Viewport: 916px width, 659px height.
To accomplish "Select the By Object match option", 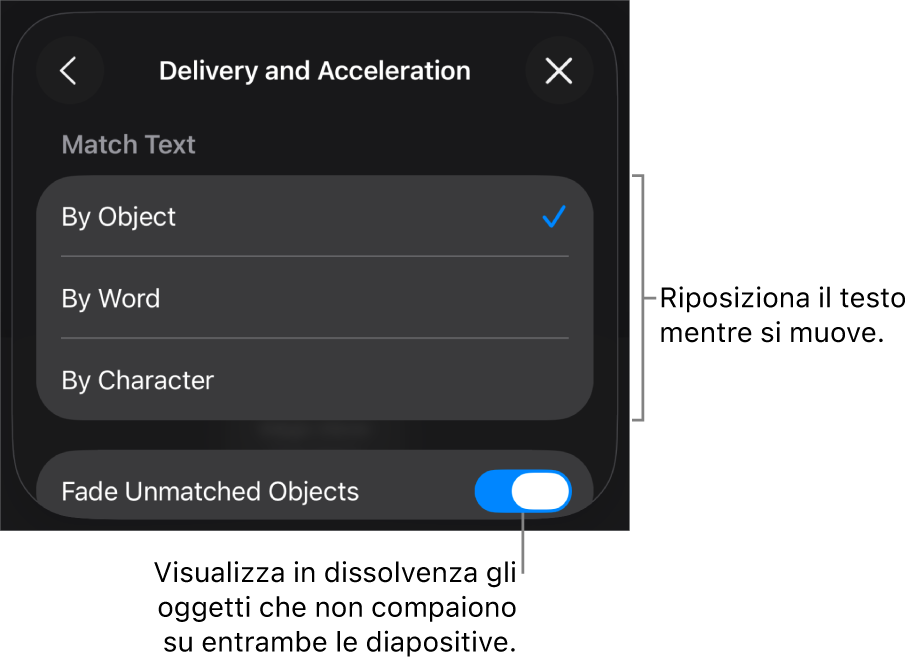I will pyautogui.click(x=315, y=217).
